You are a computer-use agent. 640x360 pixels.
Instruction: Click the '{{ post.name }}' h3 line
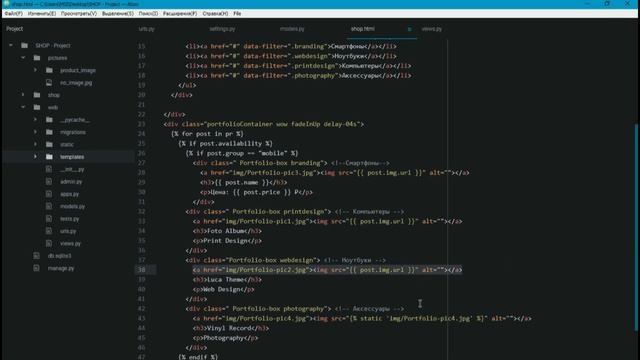coord(244,182)
